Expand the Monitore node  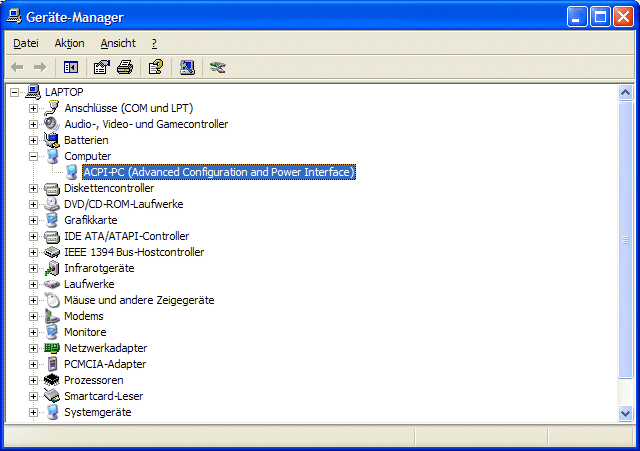[x=33, y=332]
